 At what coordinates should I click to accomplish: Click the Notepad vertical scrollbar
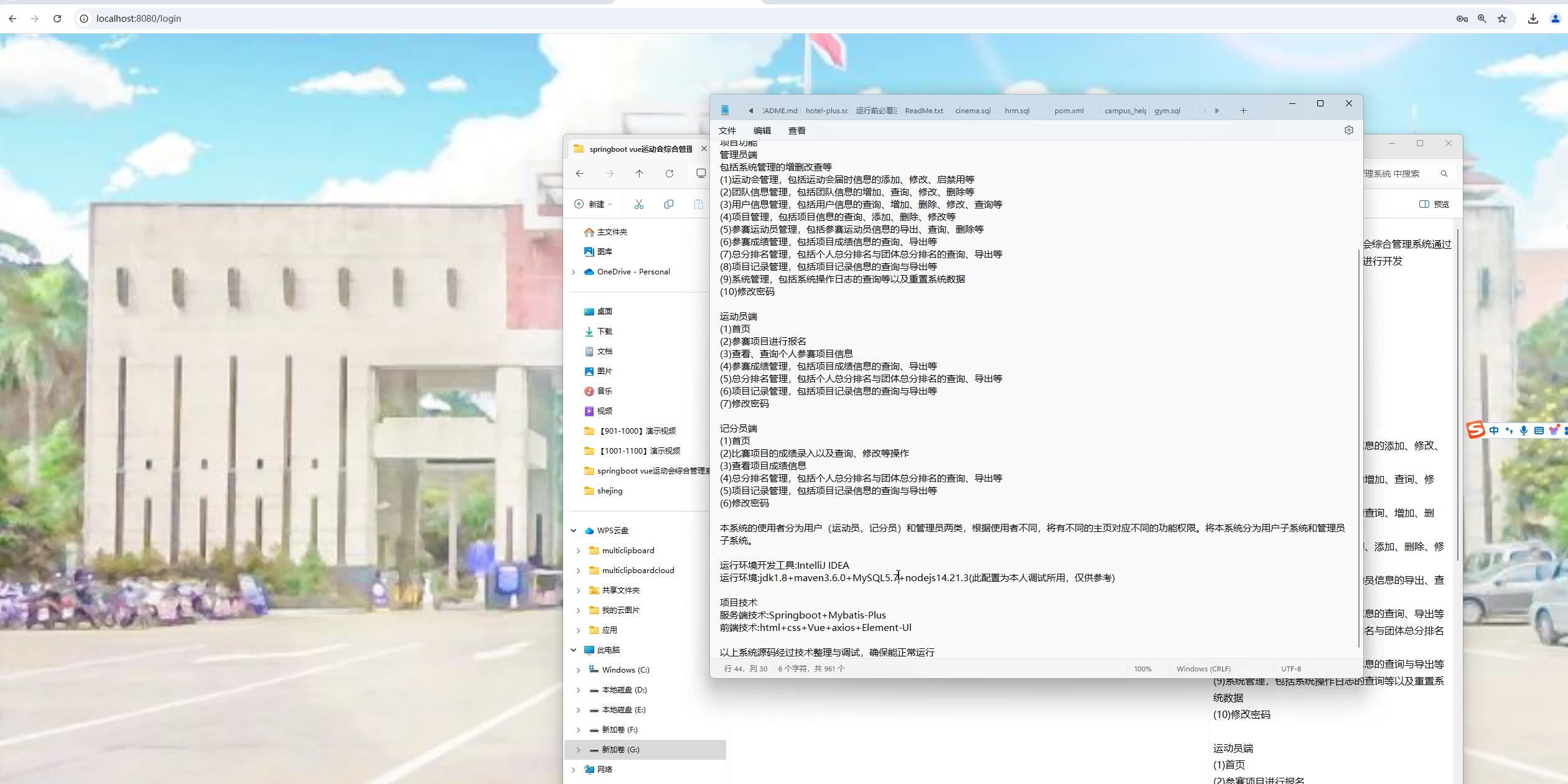point(1358,448)
